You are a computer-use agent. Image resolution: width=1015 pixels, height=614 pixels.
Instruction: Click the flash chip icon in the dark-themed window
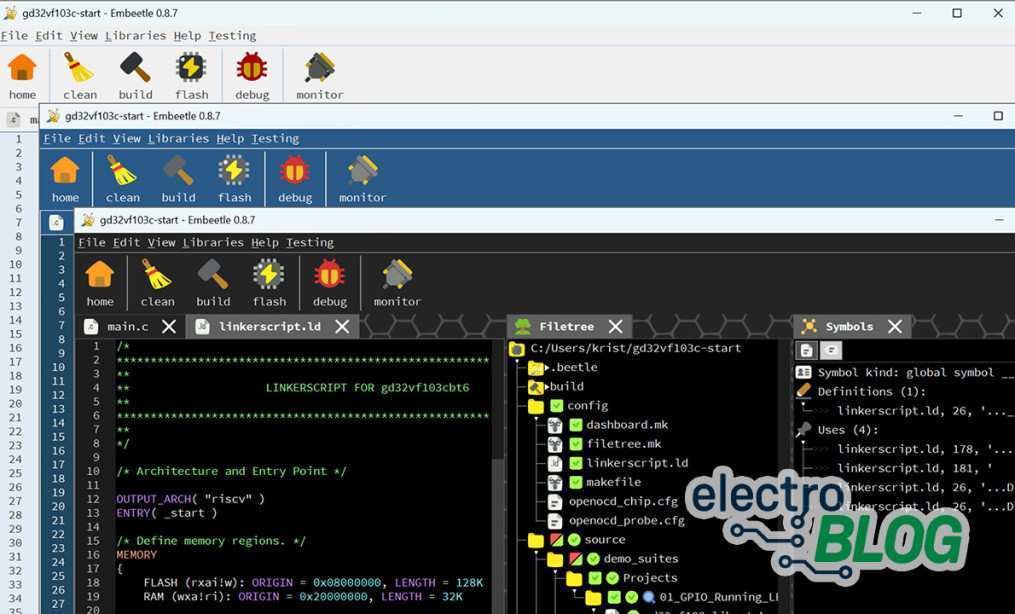tap(268, 275)
